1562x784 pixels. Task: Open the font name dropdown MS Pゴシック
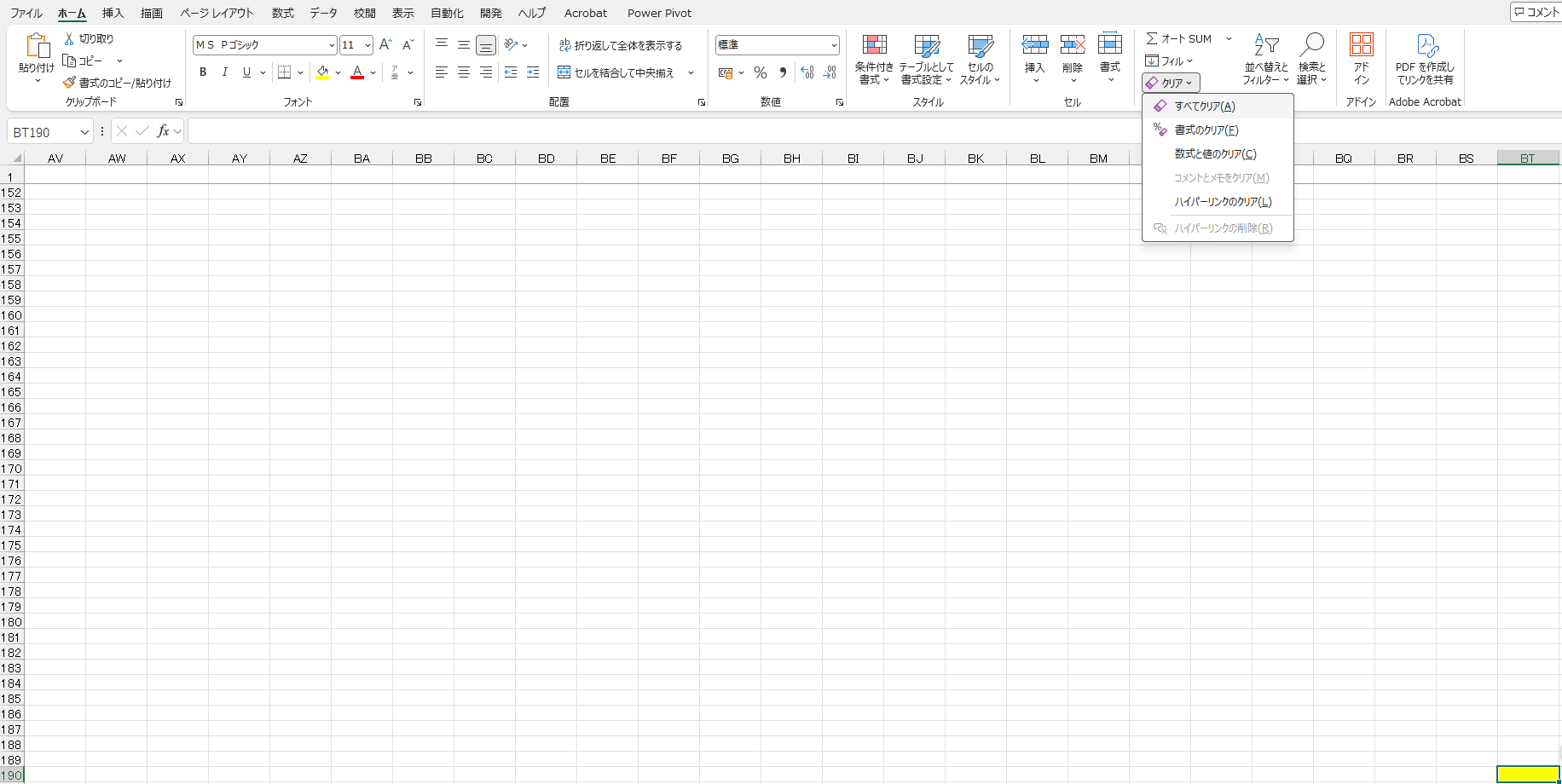[332, 45]
